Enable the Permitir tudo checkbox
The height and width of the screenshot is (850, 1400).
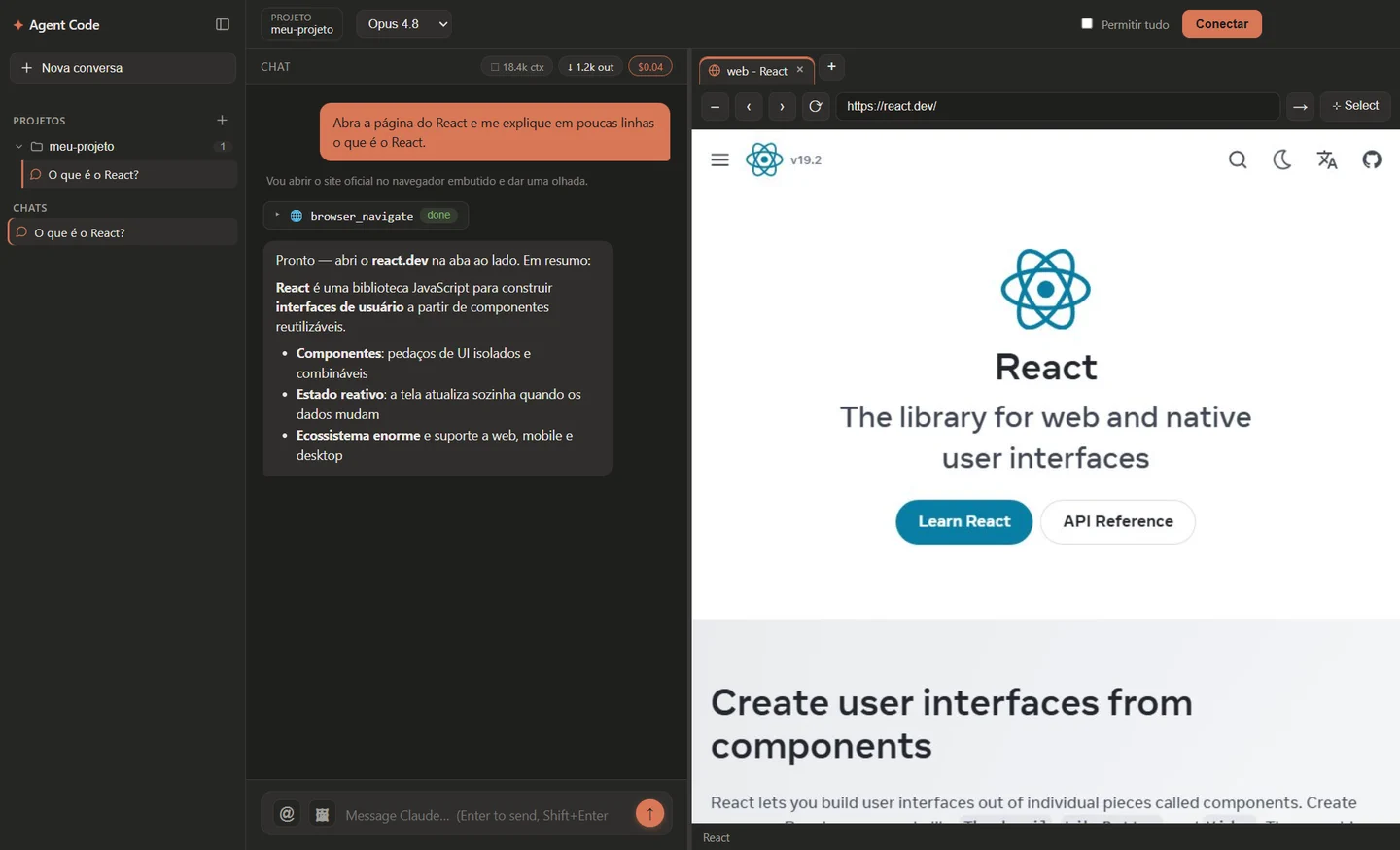click(x=1087, y=23)
